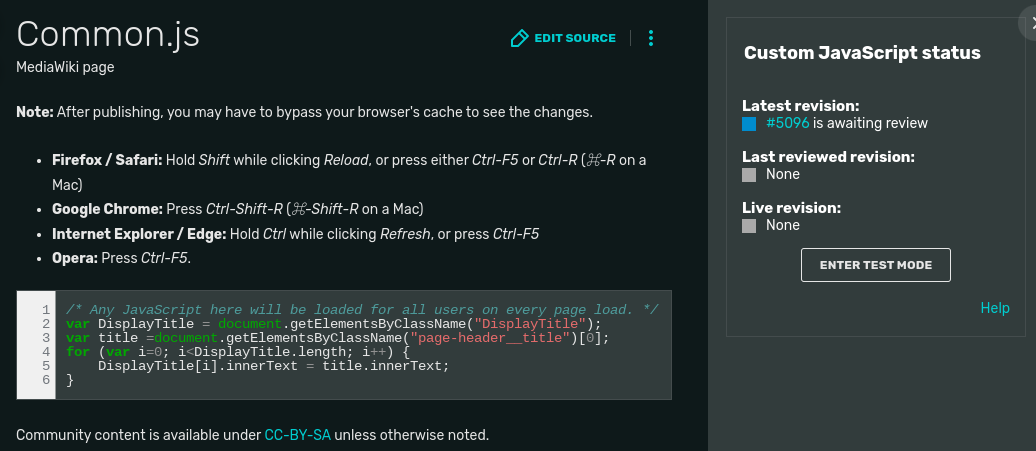Viewport: 1036px width, 451px height.
Task: Click the MediaWiki page subtitle
Action: tap(65, 68)
